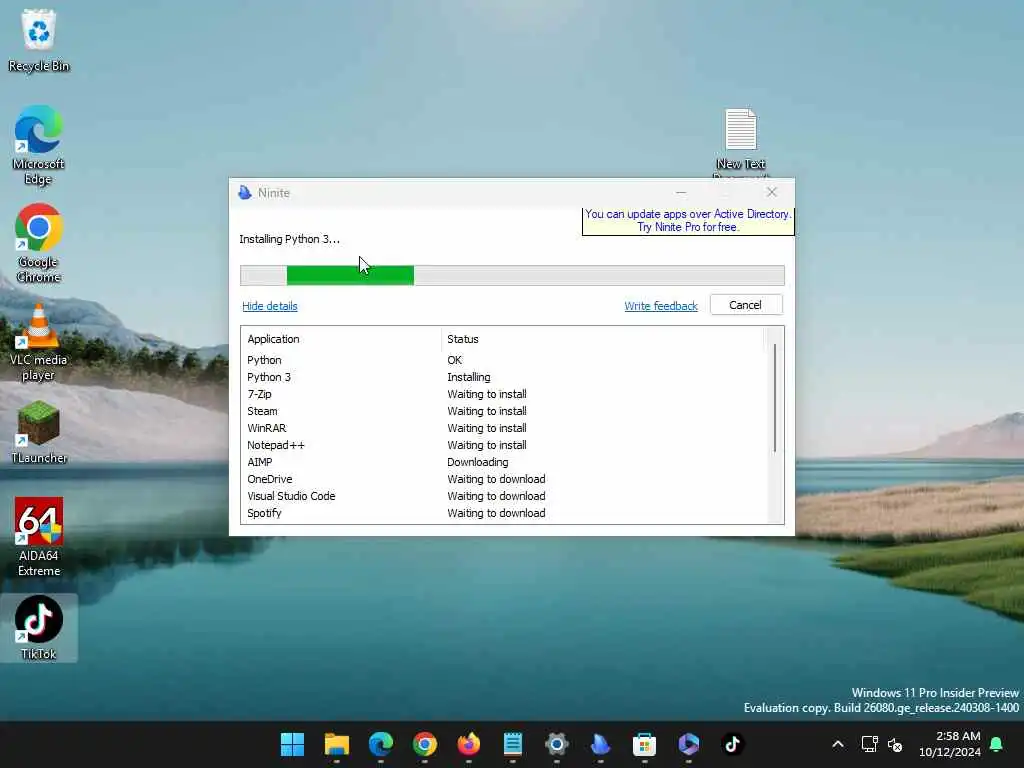Viewport: 1024px width, 768px height.
Task: Open Notepad from the taskbar
Action: pos(513,744)
